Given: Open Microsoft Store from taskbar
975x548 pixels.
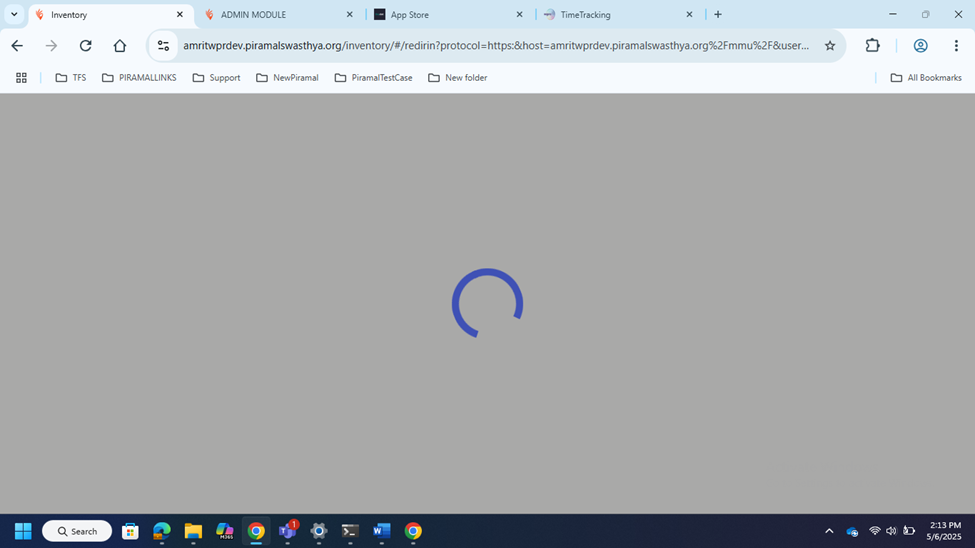Looking at the screenshot, I should (130, 531).
